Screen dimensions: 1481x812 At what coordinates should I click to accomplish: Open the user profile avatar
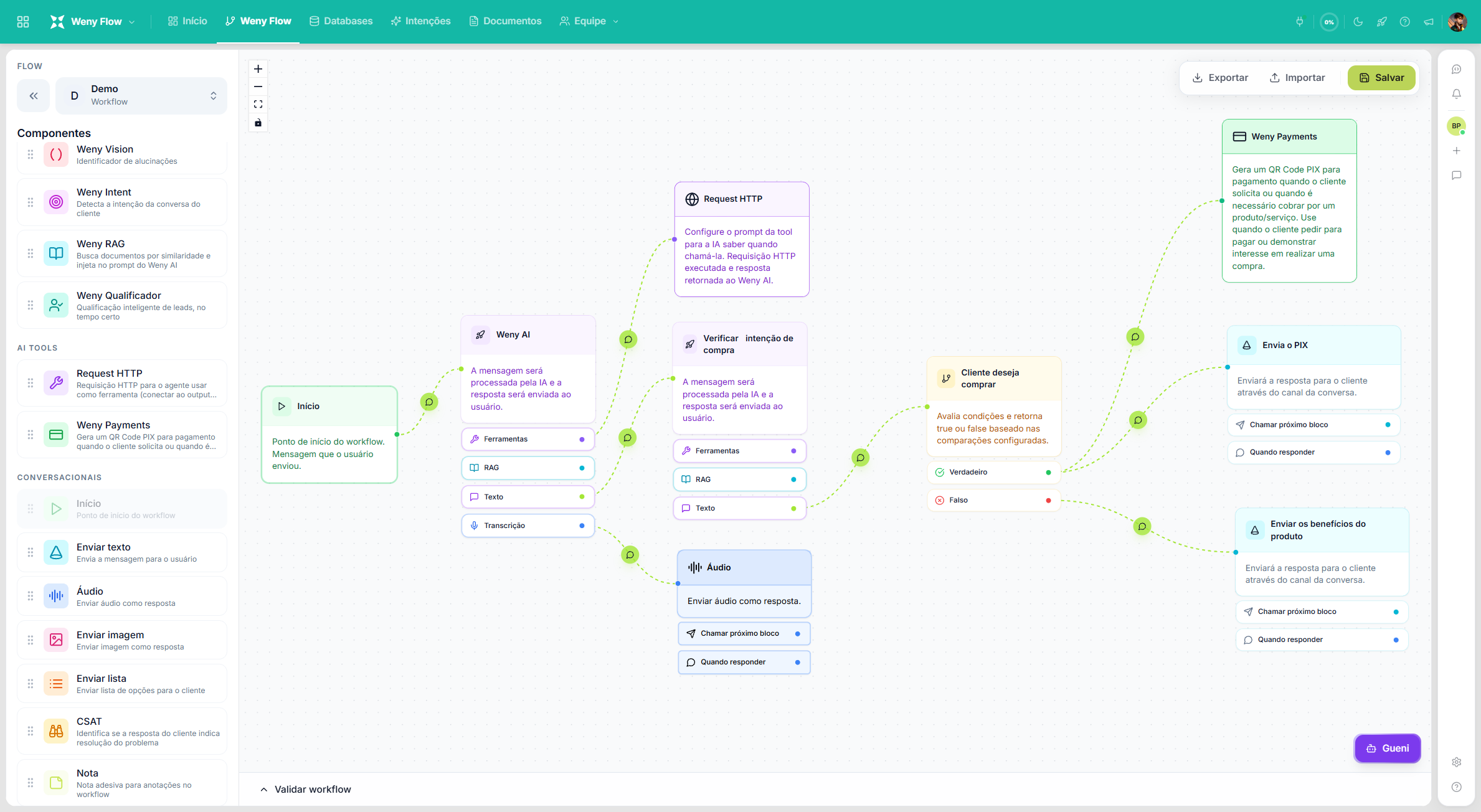(1457, 22)
